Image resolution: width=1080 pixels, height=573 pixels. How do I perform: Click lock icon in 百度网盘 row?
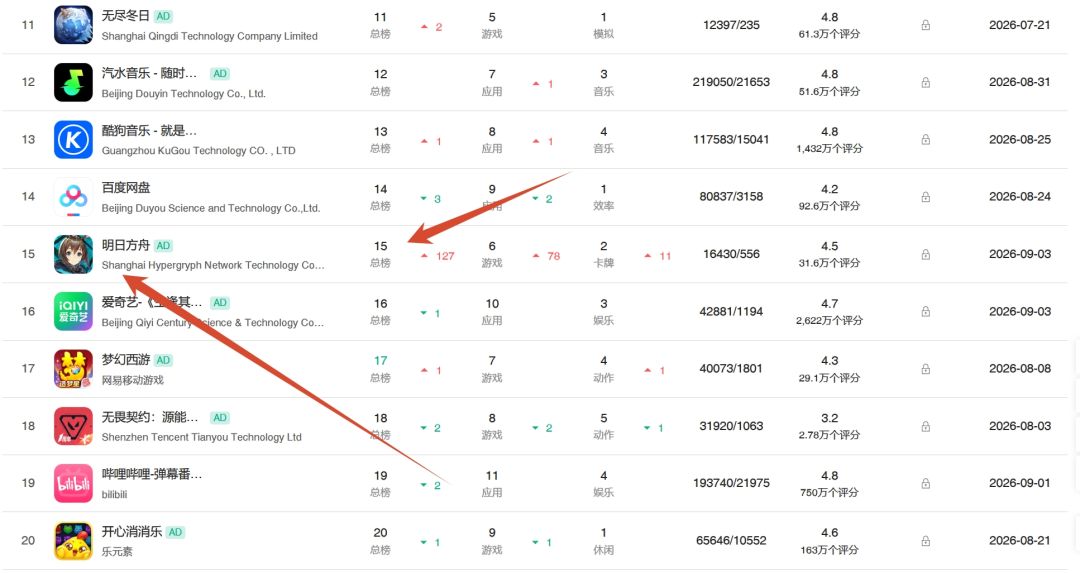tap(926, 197)
